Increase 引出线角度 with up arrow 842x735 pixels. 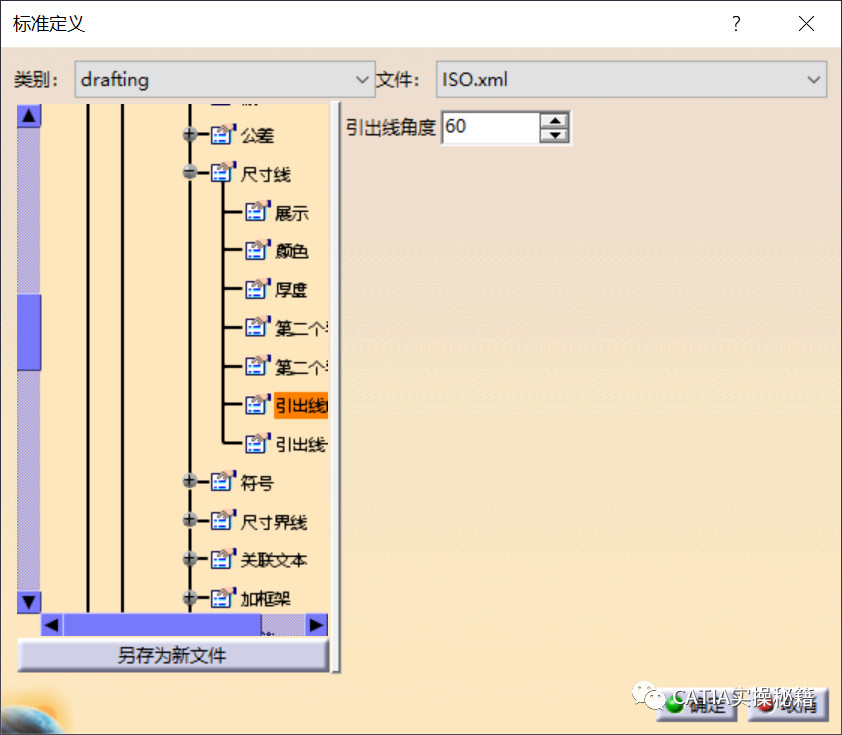coord(554,120)
